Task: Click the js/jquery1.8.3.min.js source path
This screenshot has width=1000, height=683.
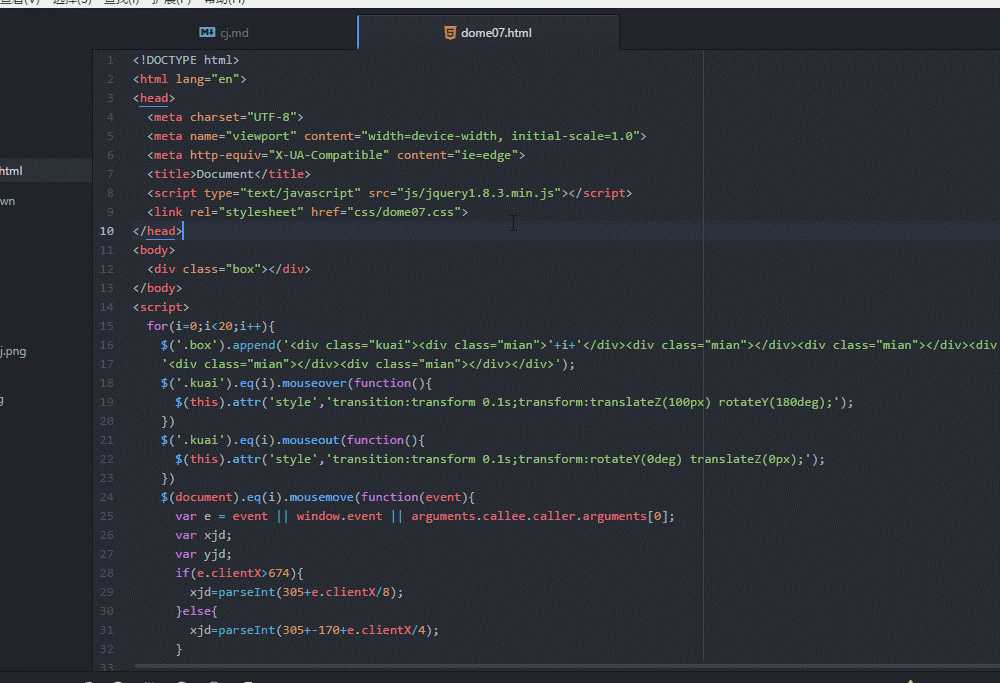Action: pos(479,193)
